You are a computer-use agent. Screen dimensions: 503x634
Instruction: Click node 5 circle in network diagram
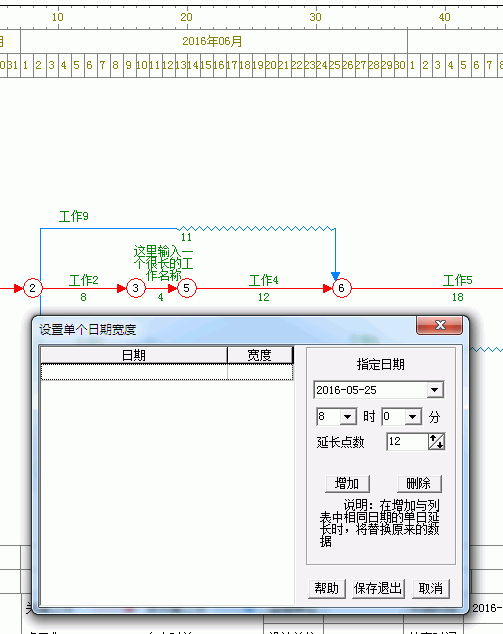(186, 288)
